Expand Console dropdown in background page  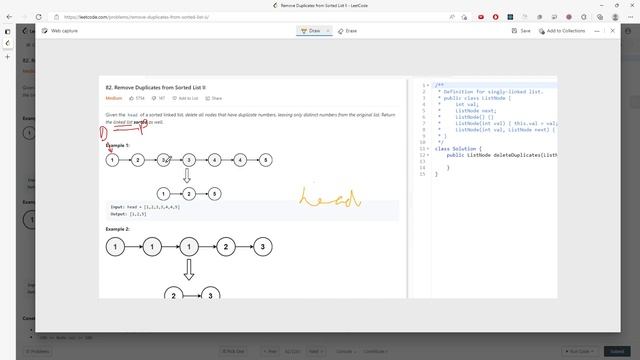pyautogui.click(x=345, y=351)
